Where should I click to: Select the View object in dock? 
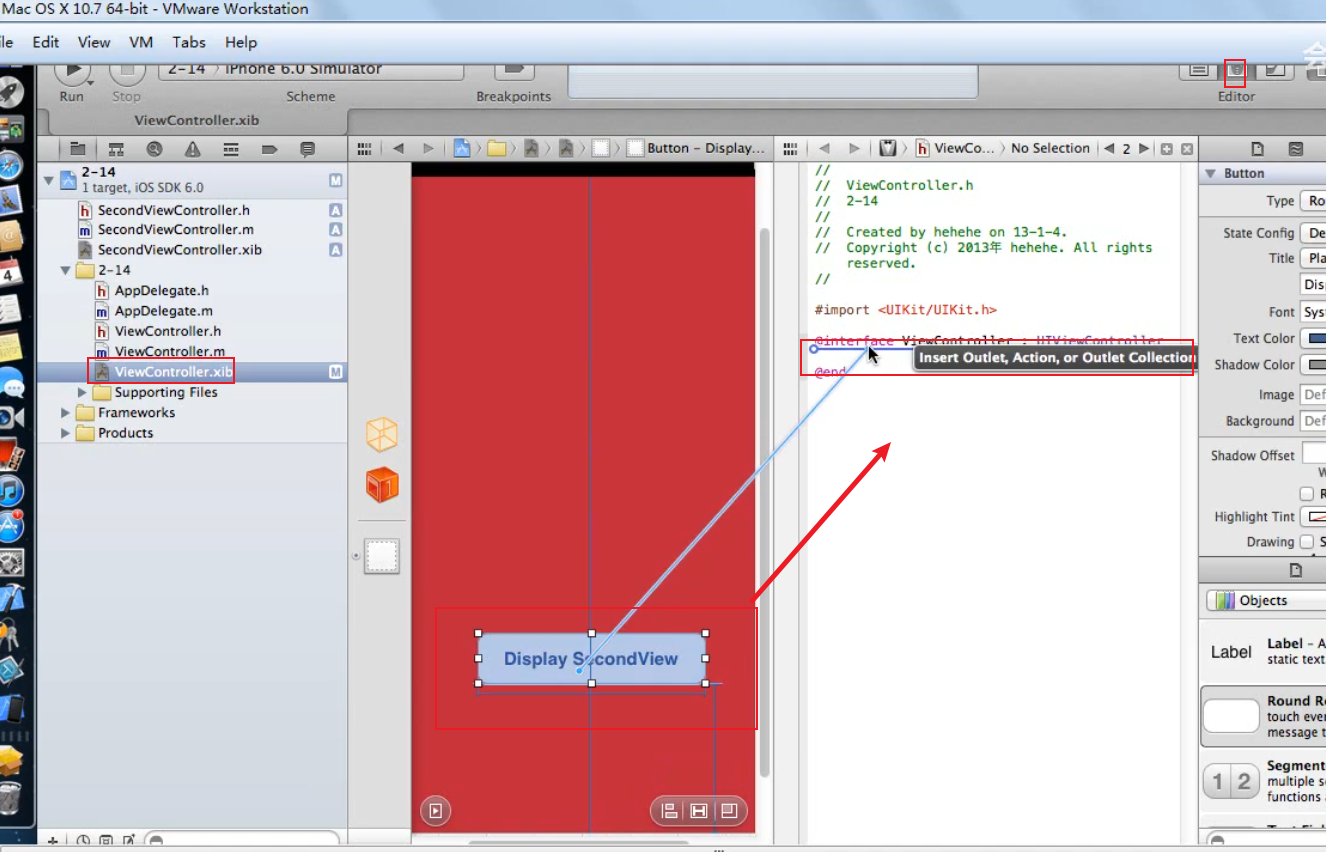[382, 556]
